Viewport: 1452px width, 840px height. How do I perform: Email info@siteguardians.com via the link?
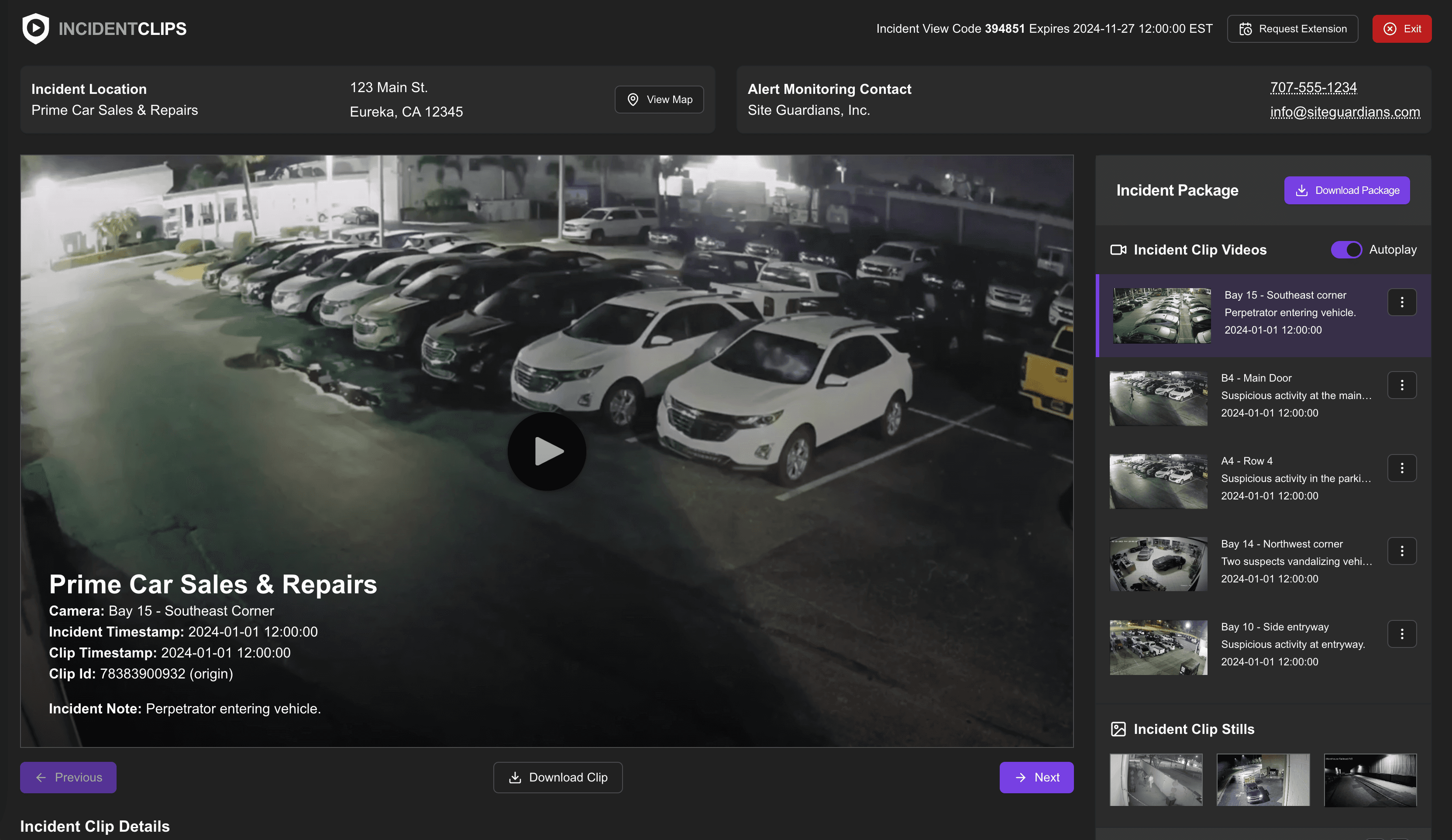[1345, 112]
